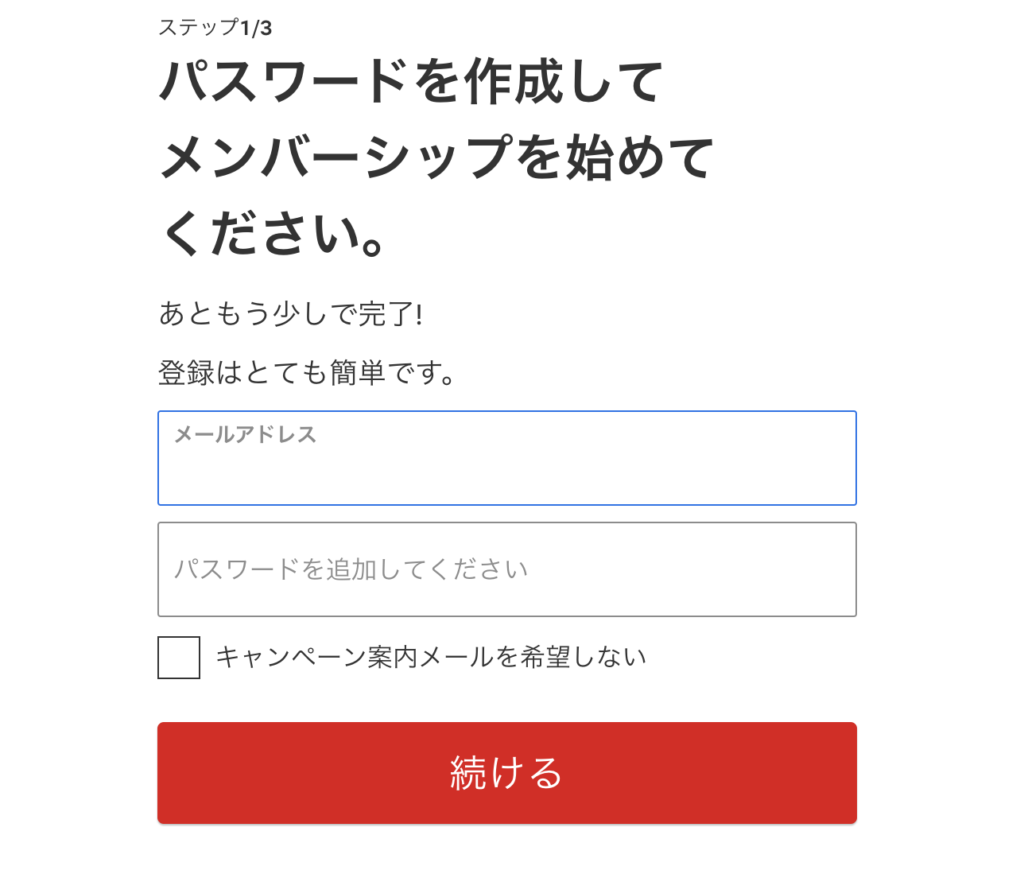Image resolution: width=1024 pixels, height=870 pixels.
Task: Click the 登録はとても簡単です。 text
Action: pyautogui.click(x=306, y=372)
